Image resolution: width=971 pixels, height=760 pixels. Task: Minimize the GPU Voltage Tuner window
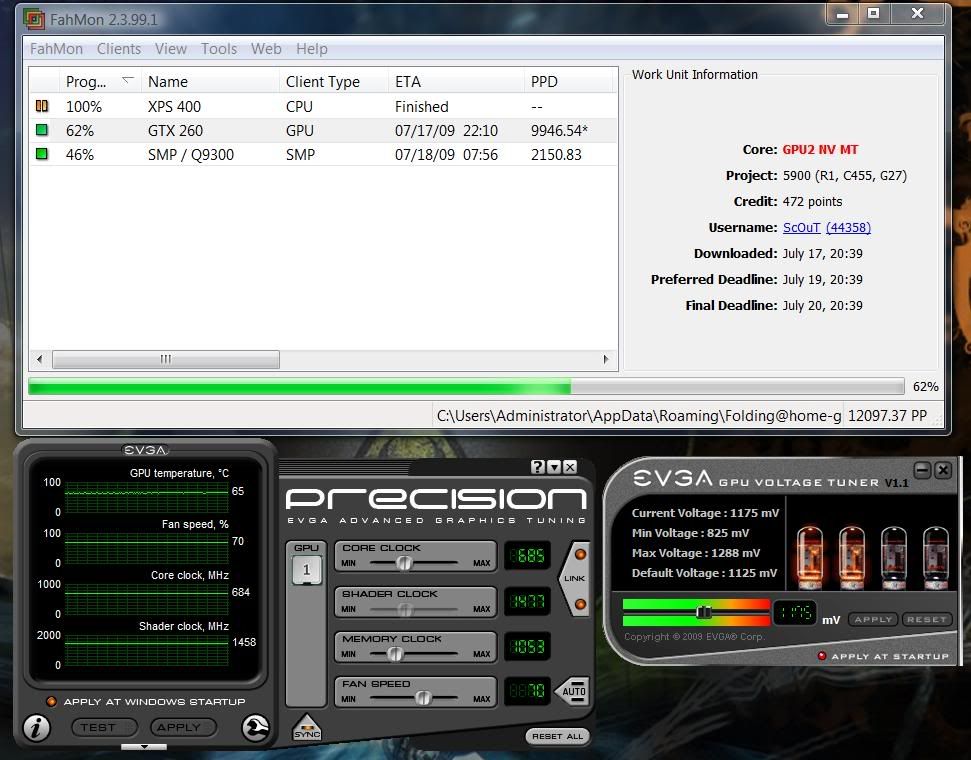[x=922, y=470]
